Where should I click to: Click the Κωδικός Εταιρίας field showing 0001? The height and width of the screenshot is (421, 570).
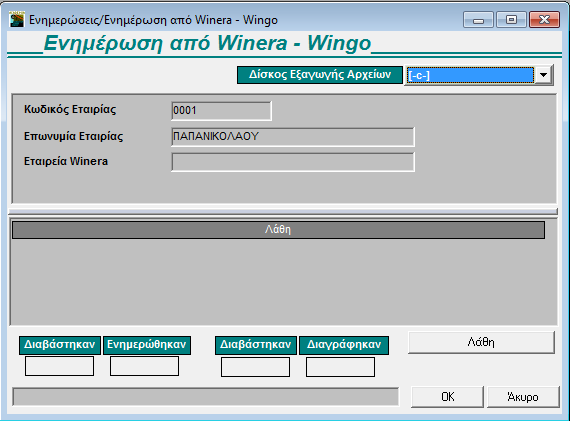point(221,111)
